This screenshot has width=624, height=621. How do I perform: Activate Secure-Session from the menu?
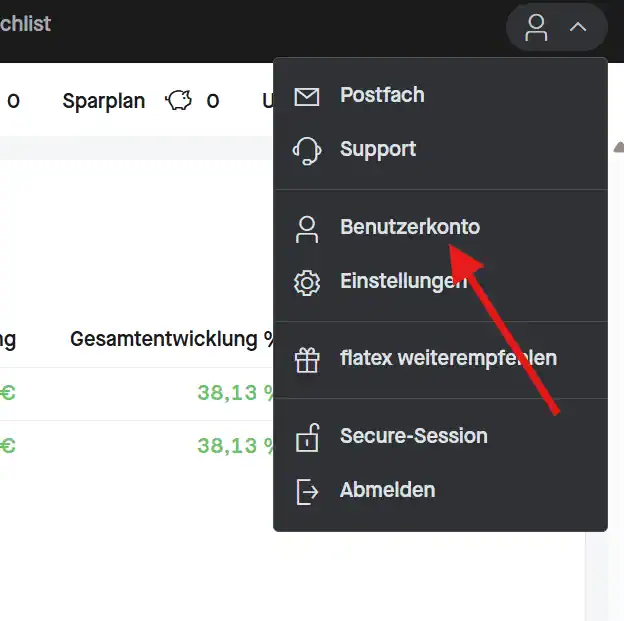(x=414, y=436)
